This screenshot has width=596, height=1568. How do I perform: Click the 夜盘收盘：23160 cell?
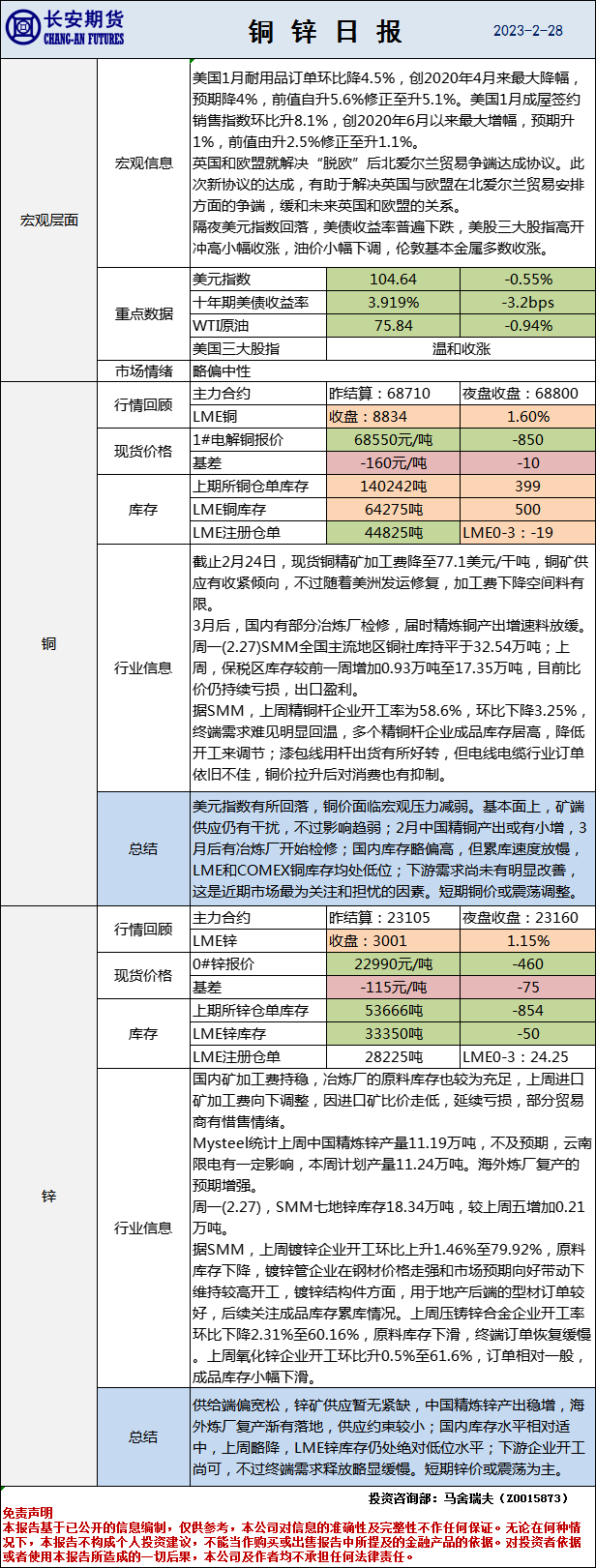coord(527,918)
